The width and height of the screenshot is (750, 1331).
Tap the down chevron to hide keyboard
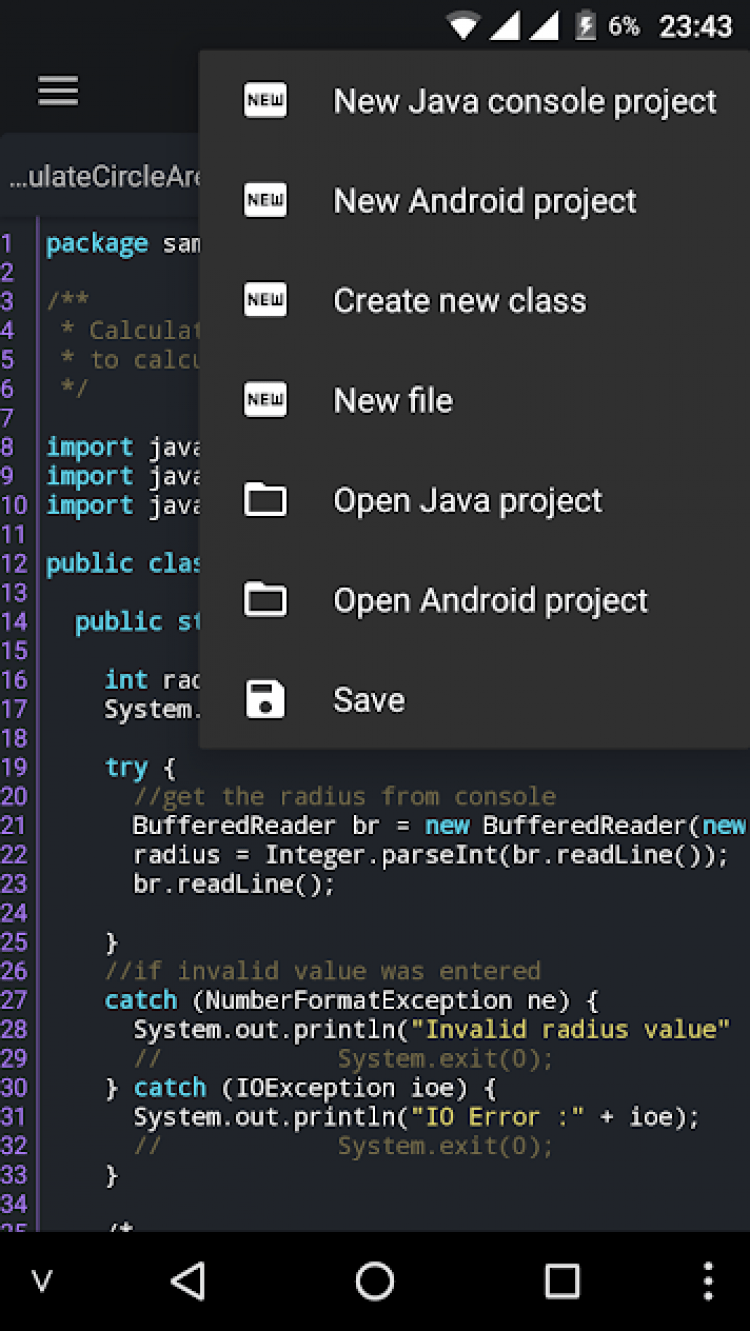(41, 1281)
